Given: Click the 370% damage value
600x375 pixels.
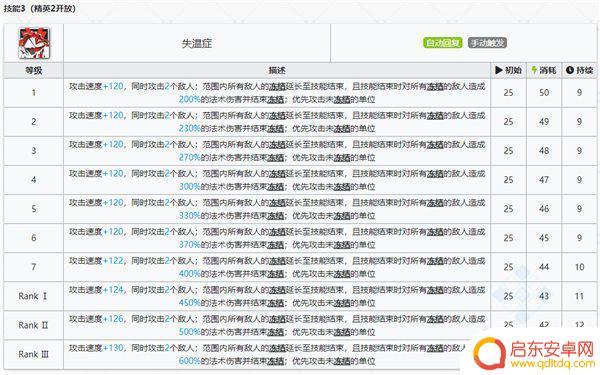Looking at the screenshot, I should [x=189, y=245].
